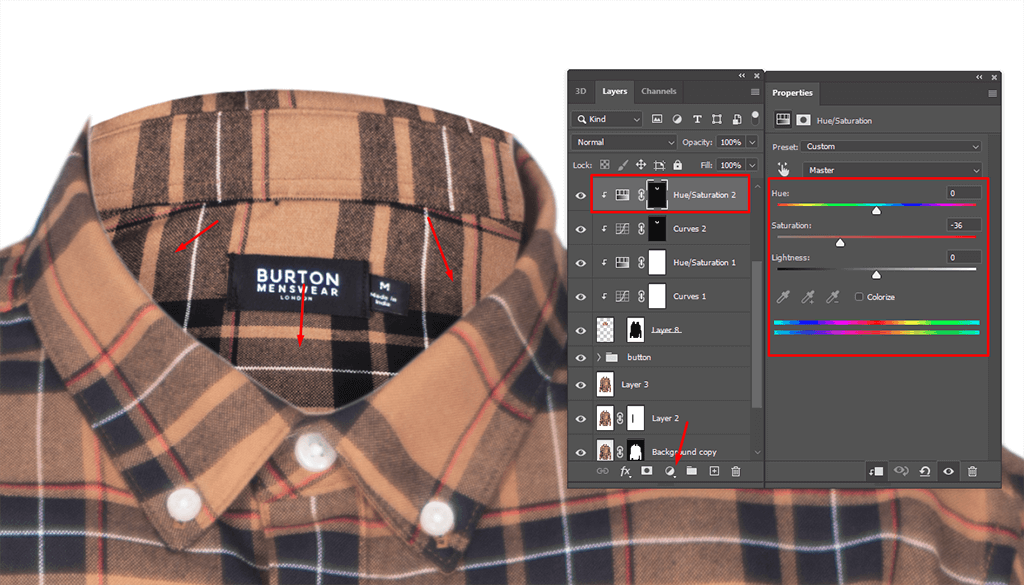Hide the Curves 1 layer
The height and width of the screenshot is (585, 1024).
point(581,297)
